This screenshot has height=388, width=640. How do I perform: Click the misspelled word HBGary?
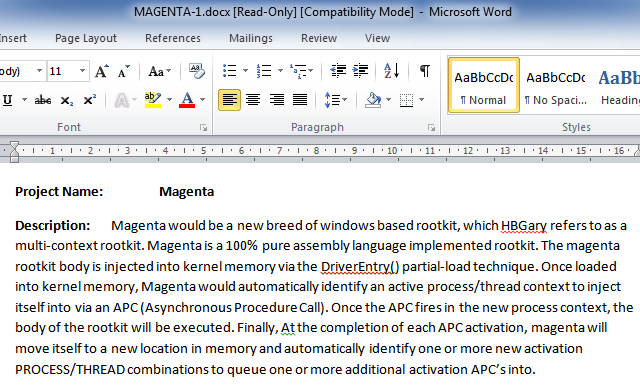pyautogui.click(x=524, y=226)
